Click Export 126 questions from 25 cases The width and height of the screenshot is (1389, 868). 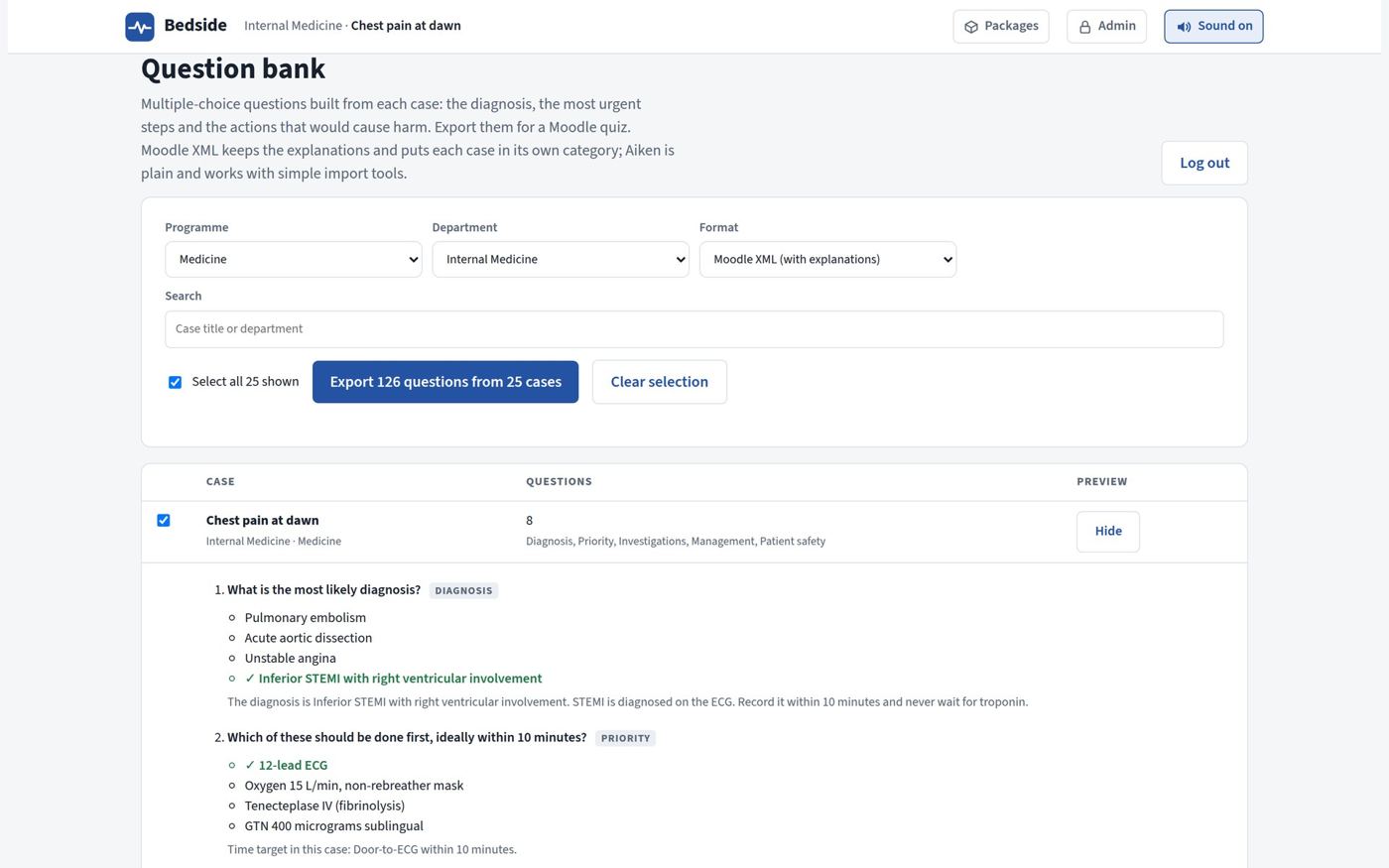pyautogui.click(x=445, y=382)
